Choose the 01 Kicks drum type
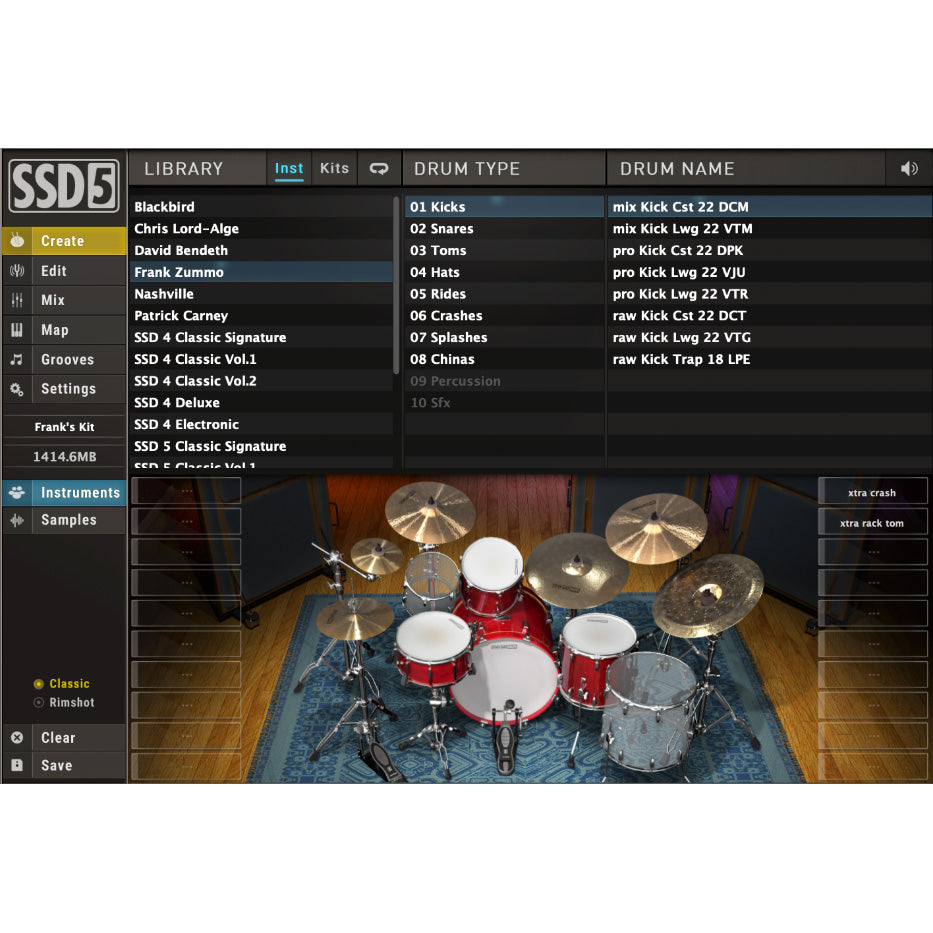This screenshot has width=933, height=933. coord(504,206)
